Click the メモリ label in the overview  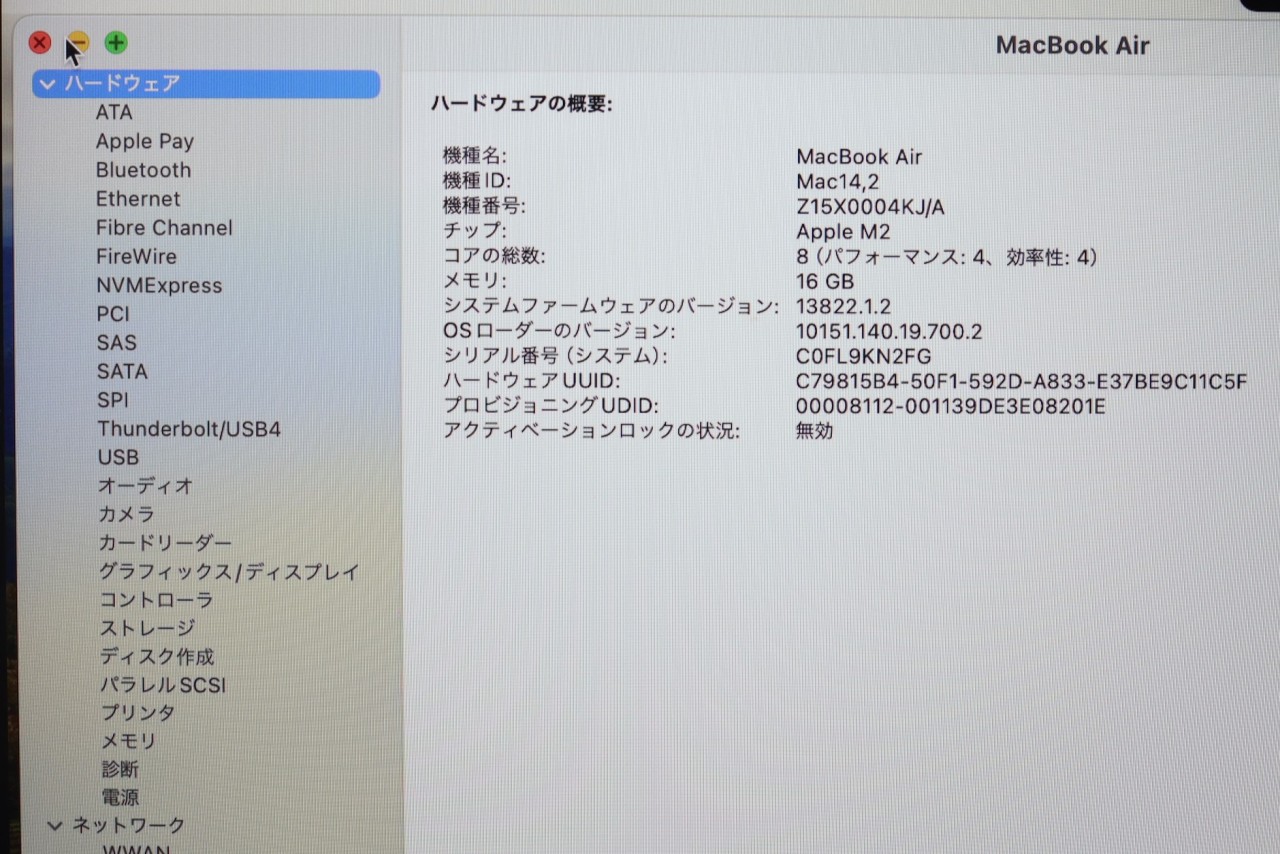475,282
